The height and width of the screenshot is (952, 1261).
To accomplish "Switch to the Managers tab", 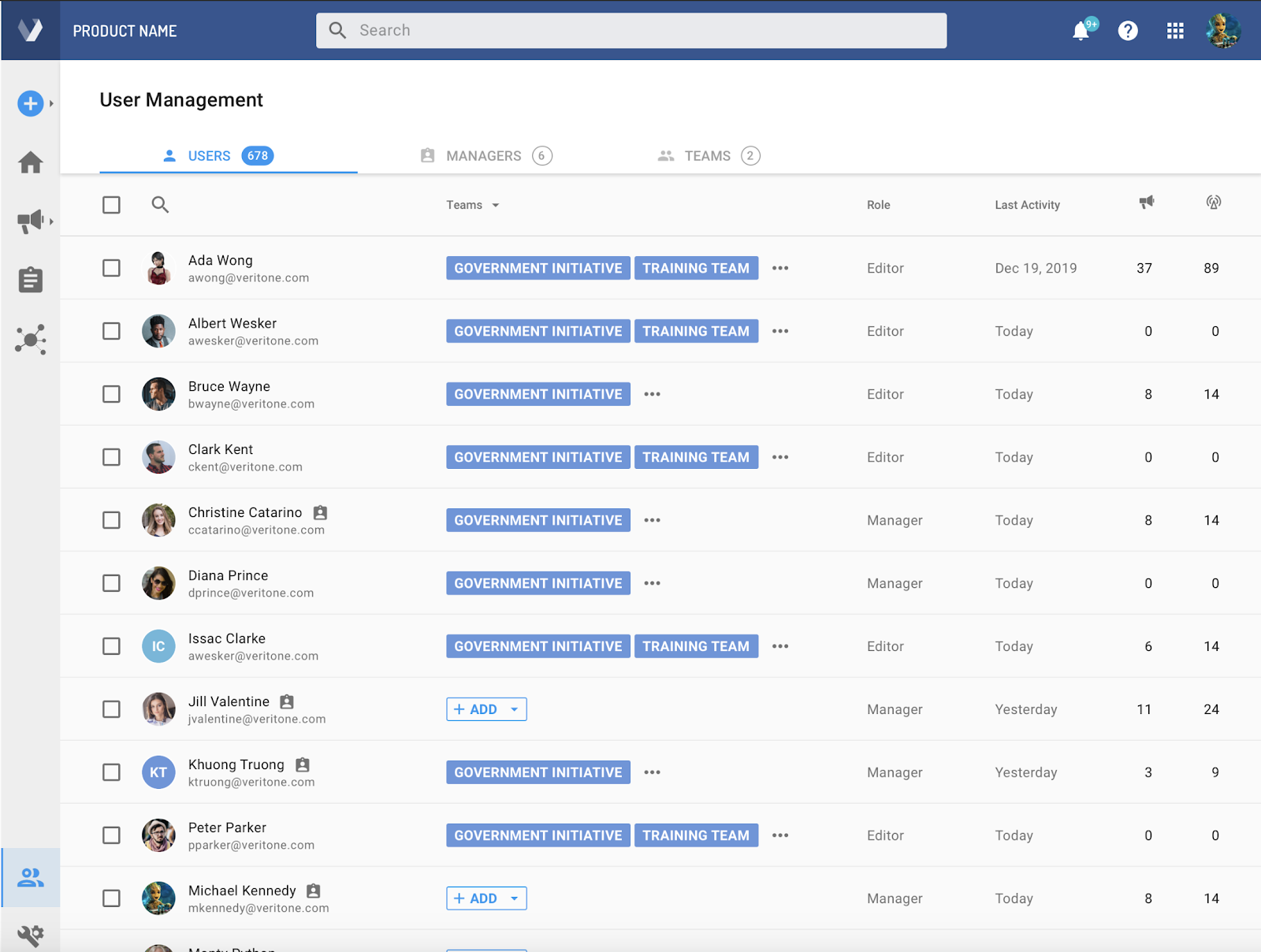I will click(x=485, y=156).
